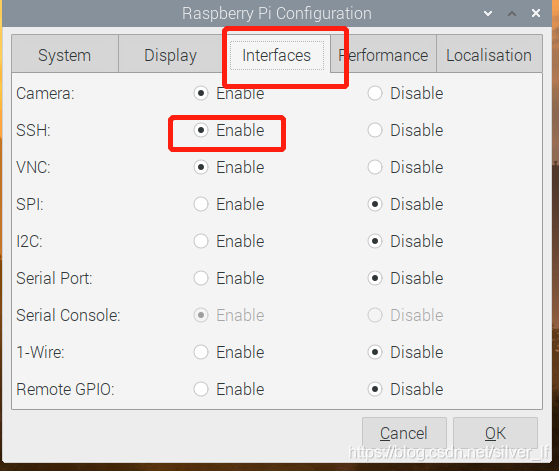Viewport: 559px width, 471px height.
Task: Go to the Localisation tab
Action: point(489,55)
